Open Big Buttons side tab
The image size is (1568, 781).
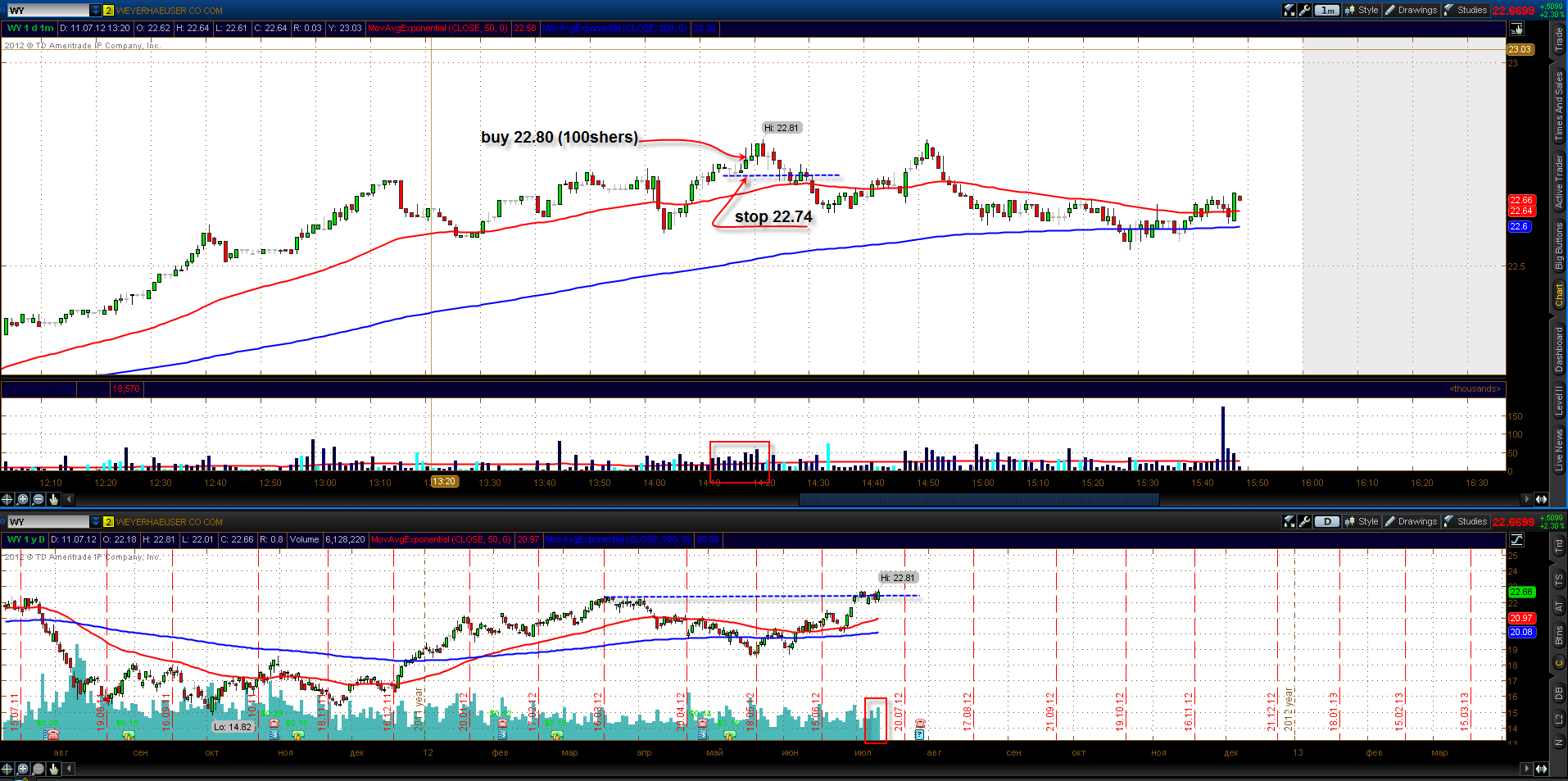[1559, 247]
